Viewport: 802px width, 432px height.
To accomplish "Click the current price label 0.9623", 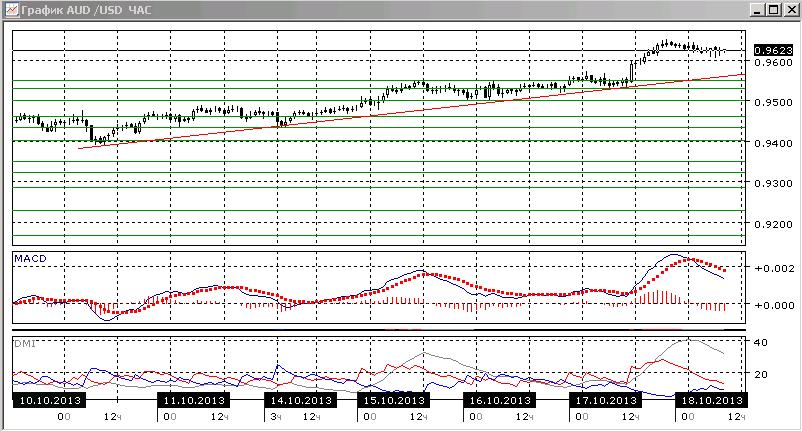I will (x=773, y=50).
